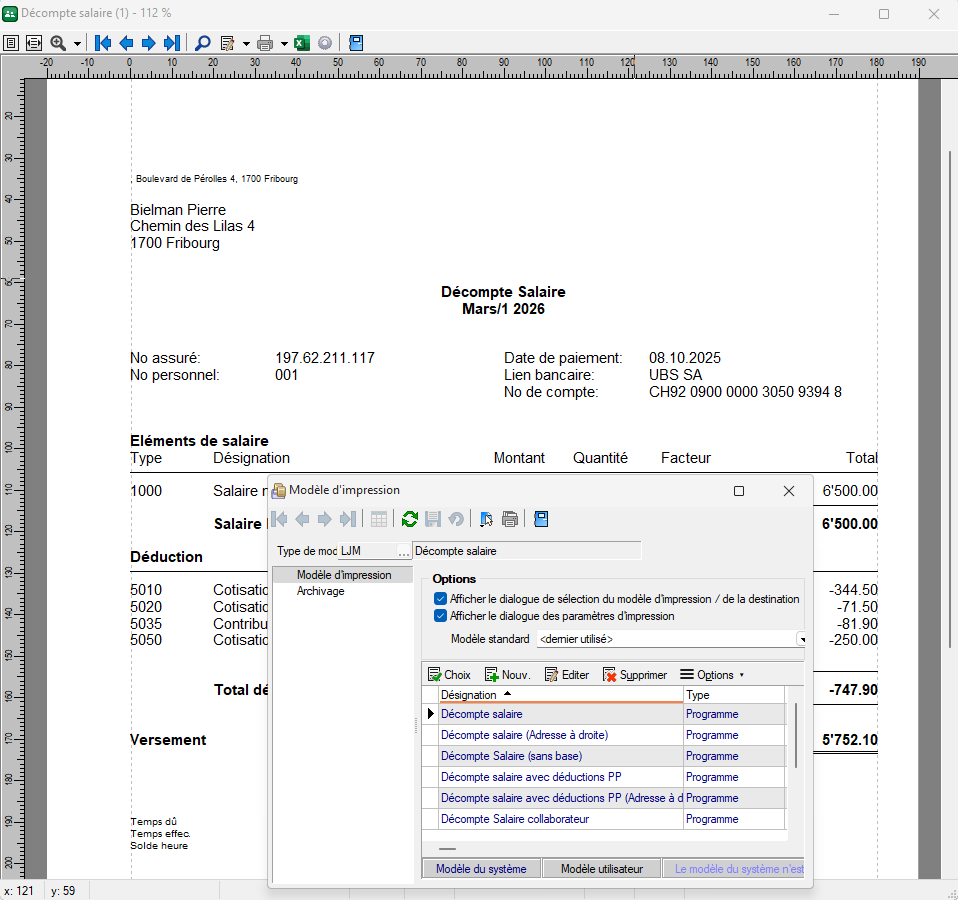
Task: Switch to the Modèle utilisateur tab
Action: tap(601, 869)
